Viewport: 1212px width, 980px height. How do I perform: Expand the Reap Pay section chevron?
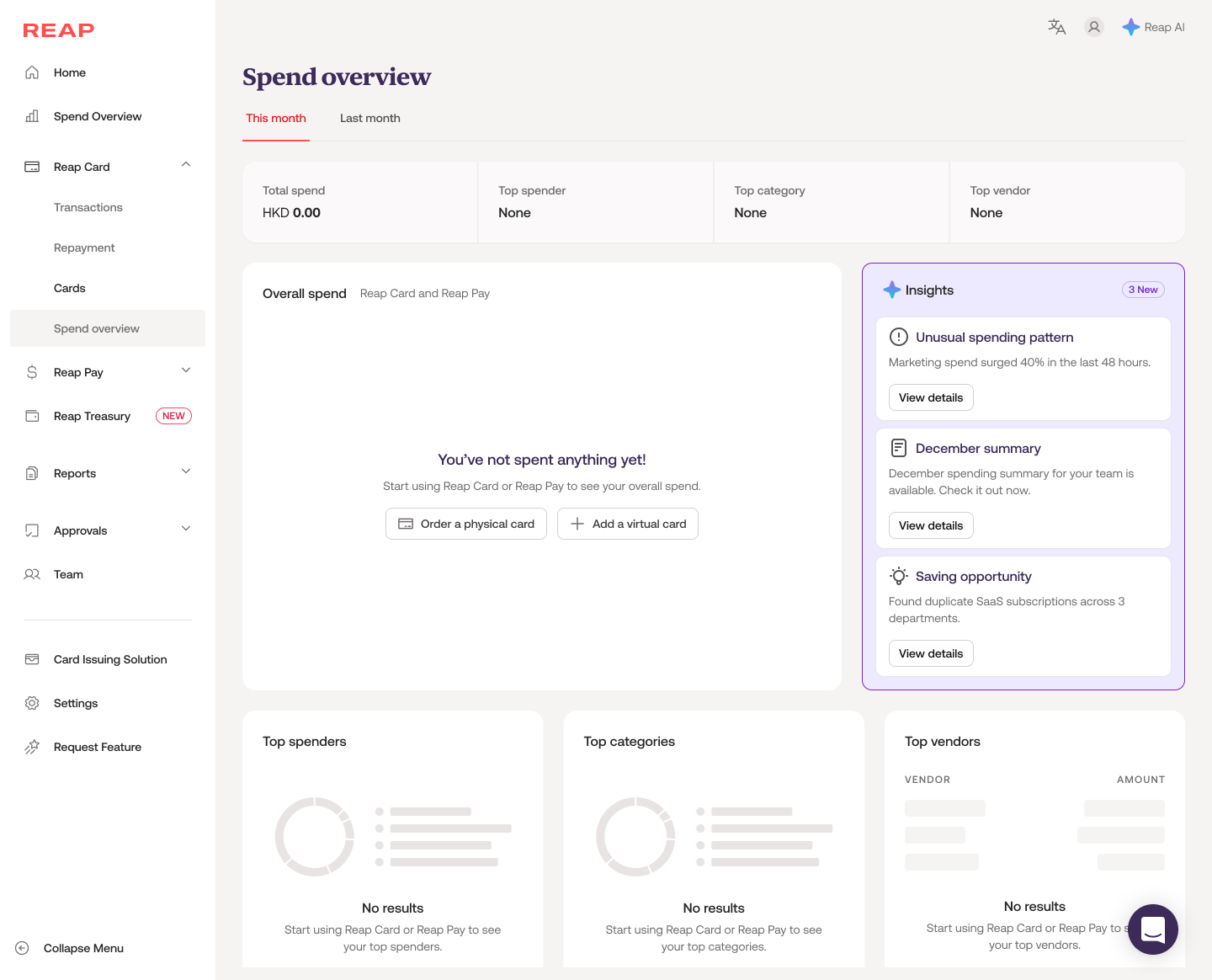(186, 370)
